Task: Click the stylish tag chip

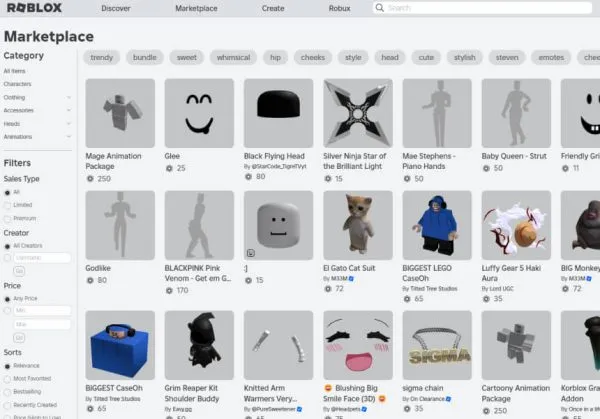Action: click(465, 57)
